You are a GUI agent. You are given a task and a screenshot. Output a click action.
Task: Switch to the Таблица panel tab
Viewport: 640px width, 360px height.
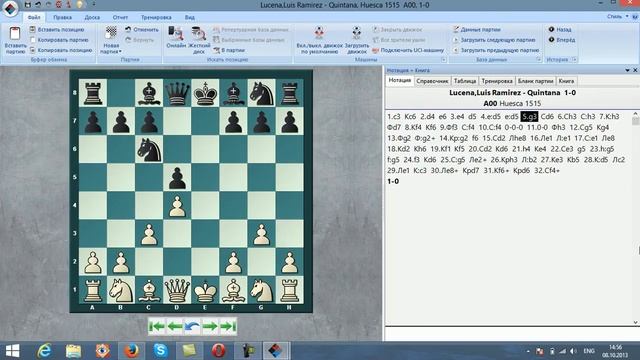[x=465, y=81]
